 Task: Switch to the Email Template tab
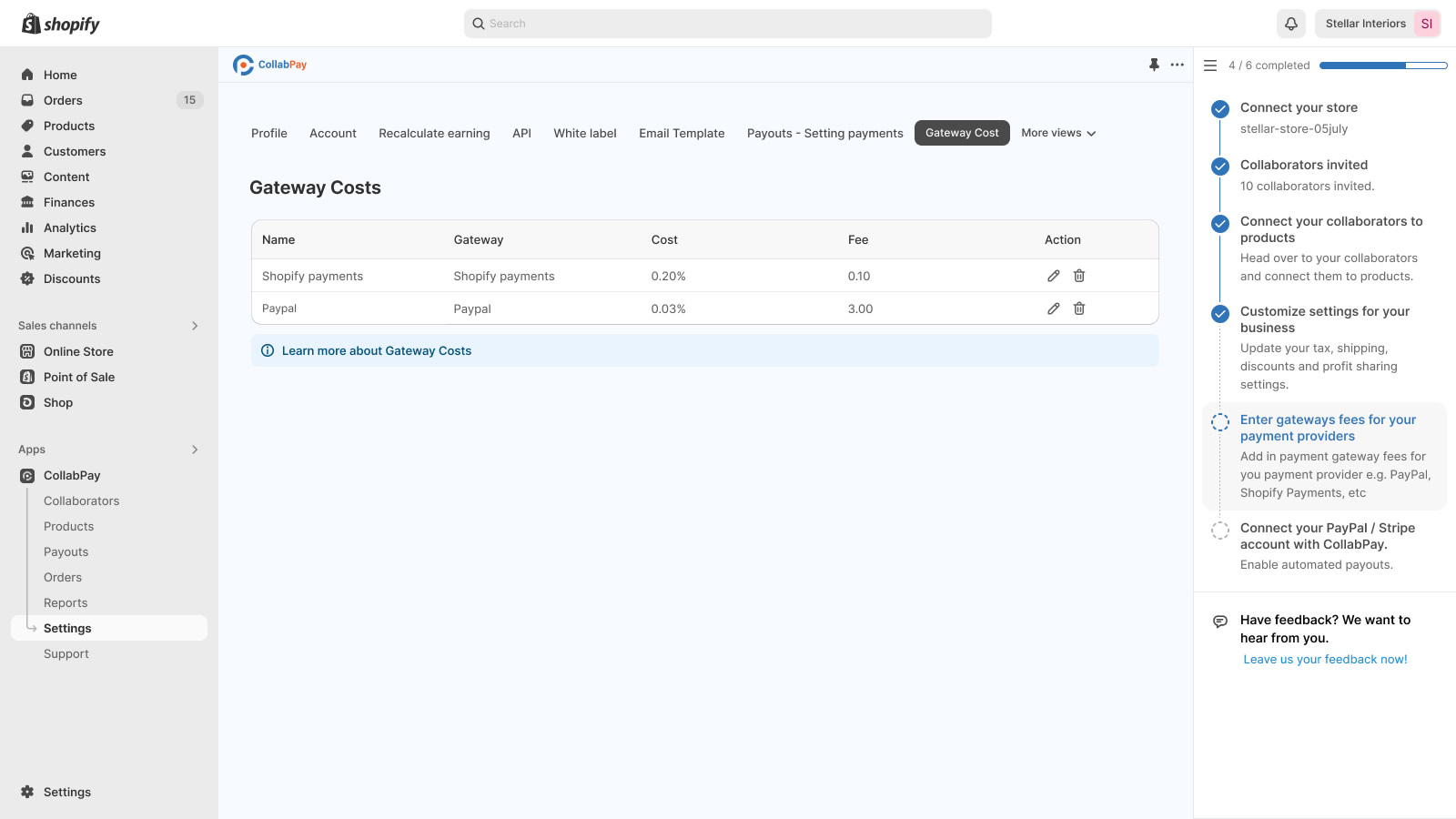pos(682,133)
